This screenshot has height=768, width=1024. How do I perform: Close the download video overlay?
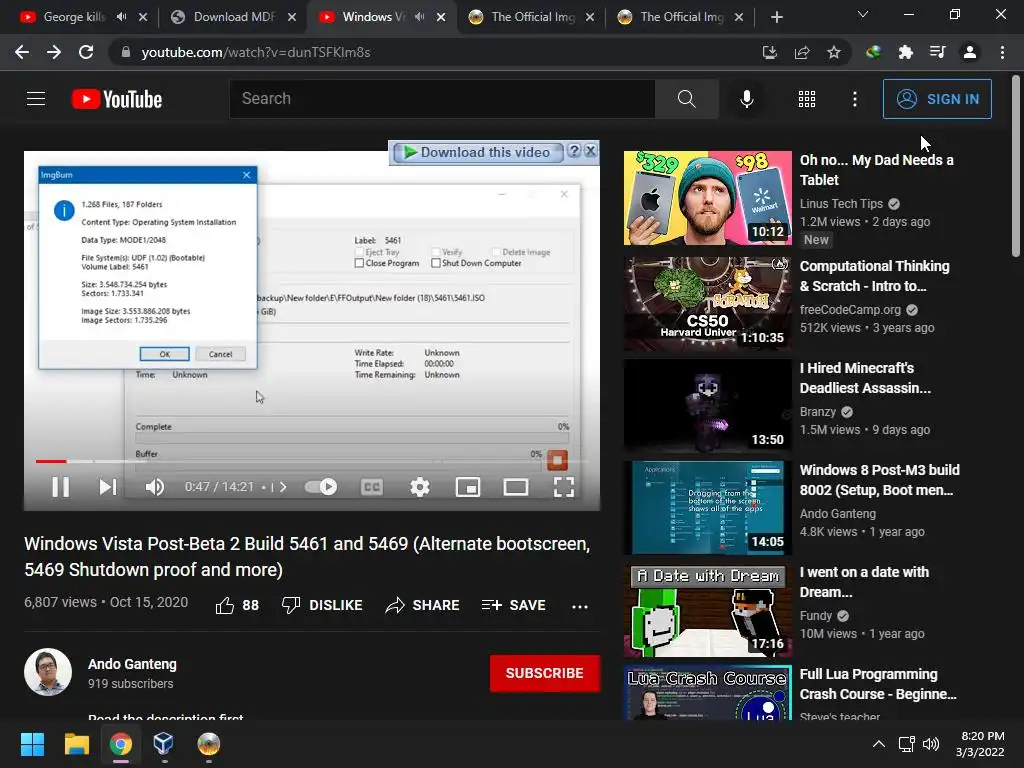(x=590, y=151)
